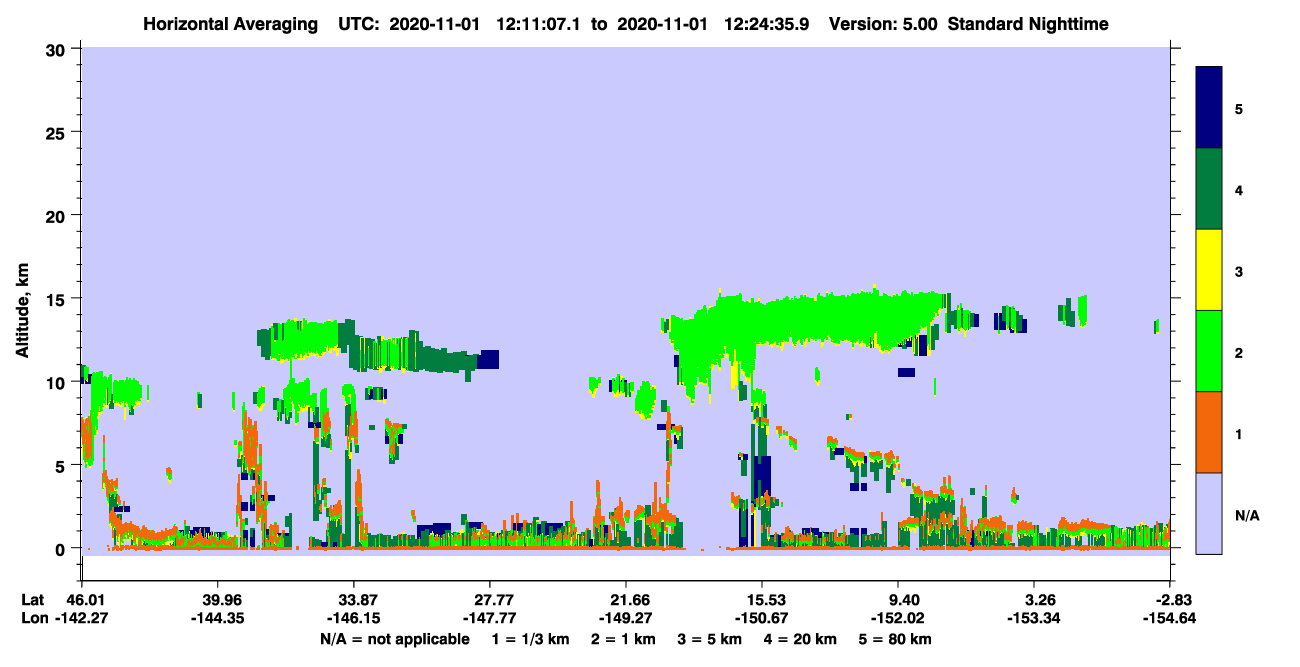Click the latitude value 39.96
Image resolution: width=1300 pixels, height=667 pixels.
pyautogui.click(x=218, y=599)
